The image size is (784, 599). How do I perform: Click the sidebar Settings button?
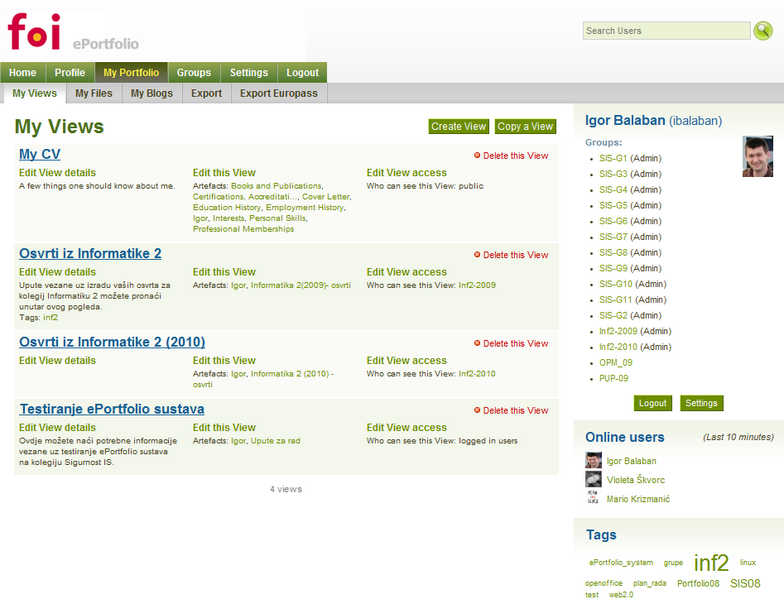(x=701, y=403)
